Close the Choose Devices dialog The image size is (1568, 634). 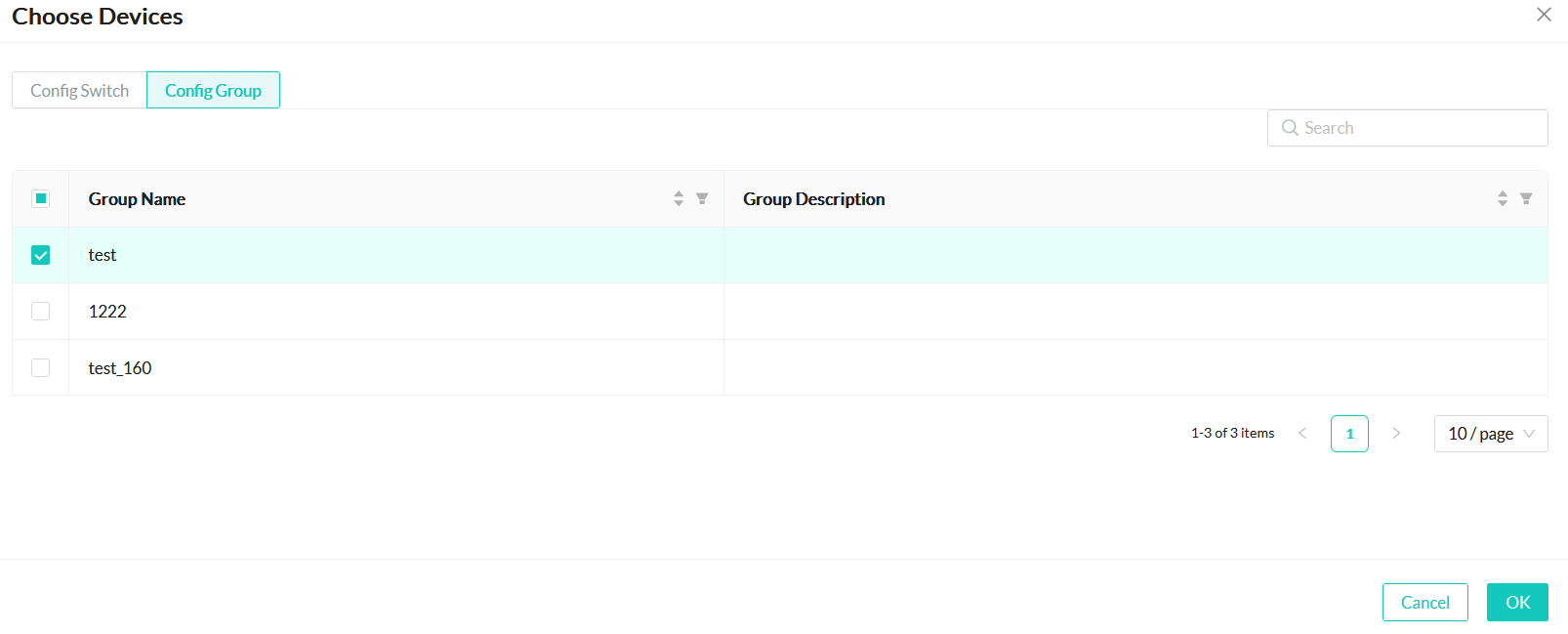[x=1544, y=15]
